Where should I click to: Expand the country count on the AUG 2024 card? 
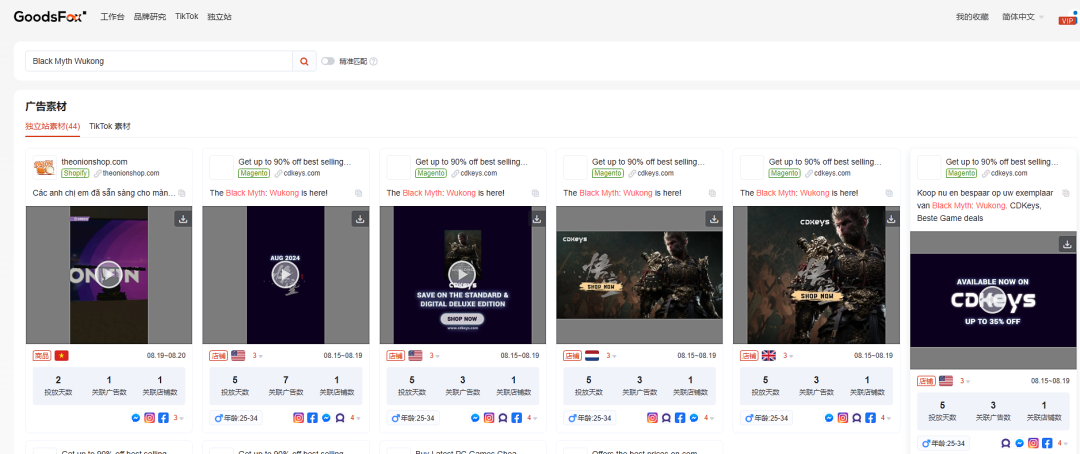(x=258, y=355)
